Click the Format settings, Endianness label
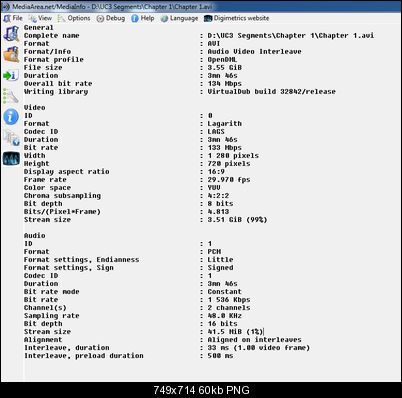The height and width of the screenshot is (398, 402). coord(82,259)
